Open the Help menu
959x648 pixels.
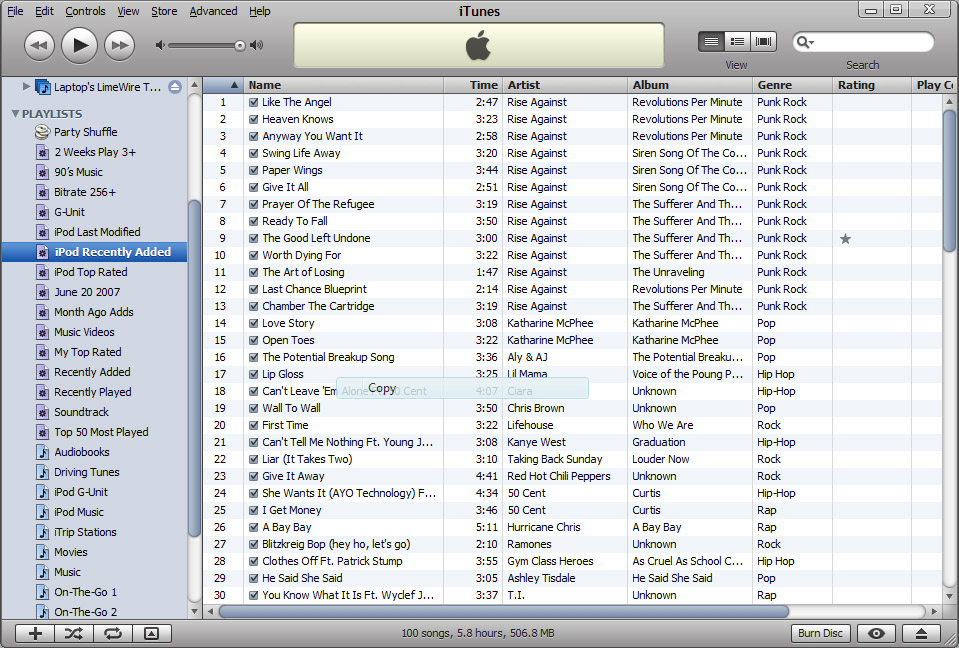pyautogui.click(x=259, y=11)
